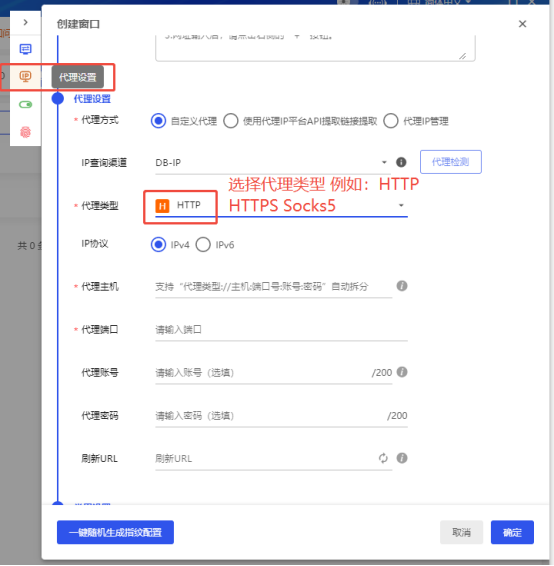Viewport: 554px width, 566px height.
Task: Select the IPv6 protocol radio button
Action: [x=203, y=245]
